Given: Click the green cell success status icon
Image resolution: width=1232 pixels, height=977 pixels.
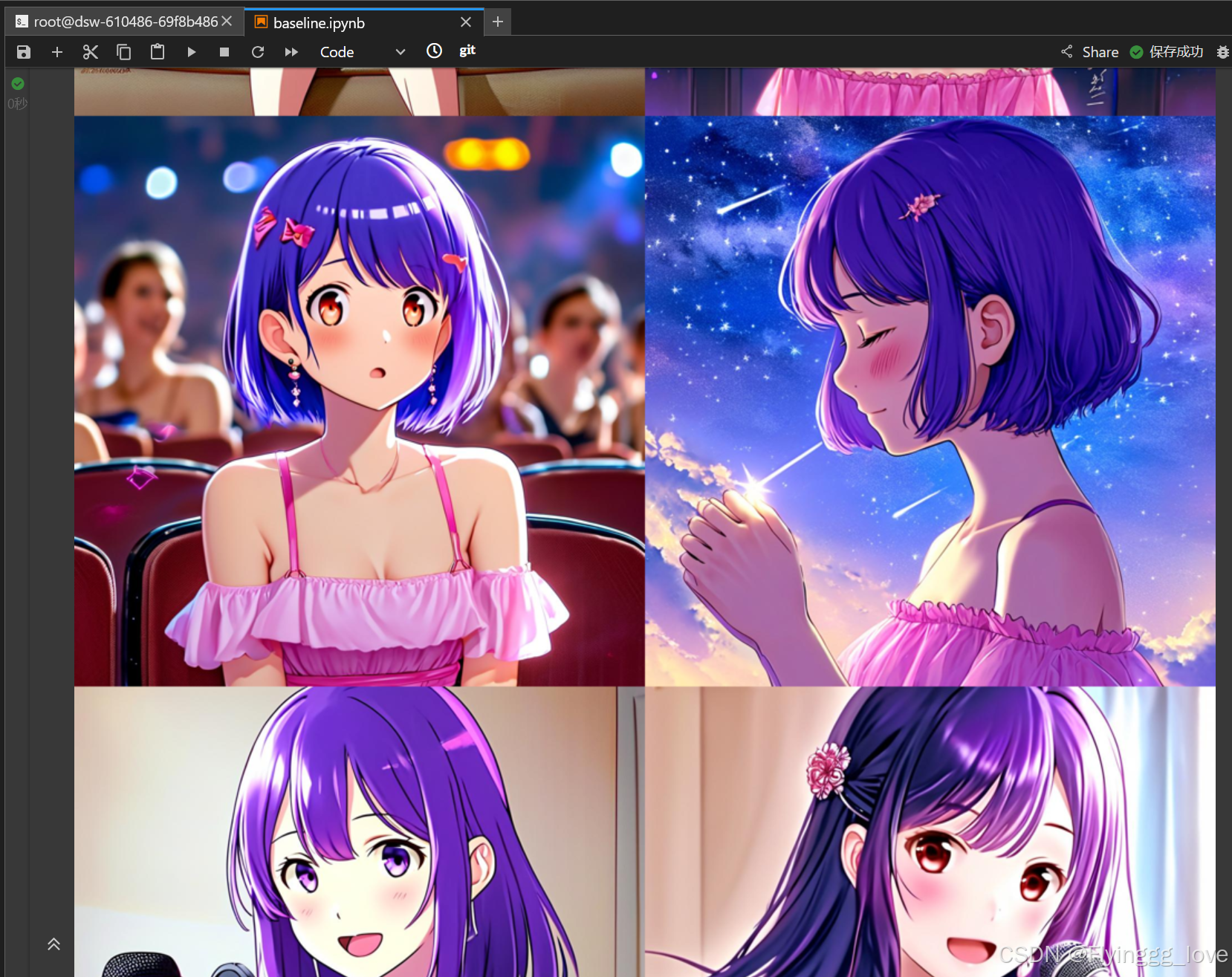Looking at the screenshot, I should pyautogui.click(x=18, y=84).
